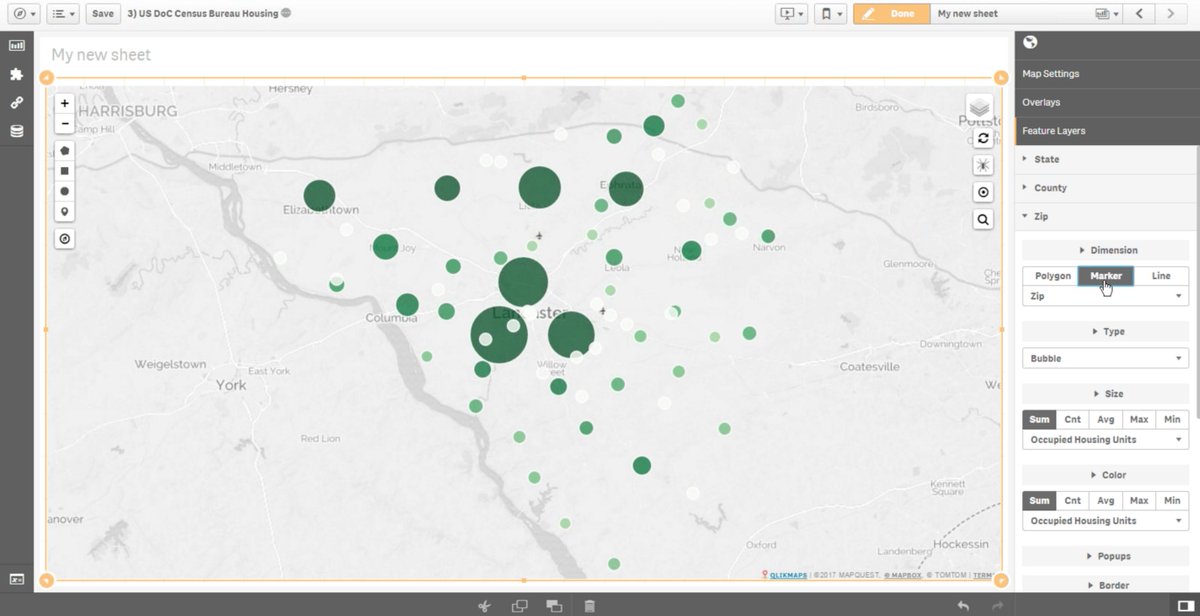The image size is (1200, 616).
Task: Open the QLIKMAPS attribution link
Action: [788, 575]
